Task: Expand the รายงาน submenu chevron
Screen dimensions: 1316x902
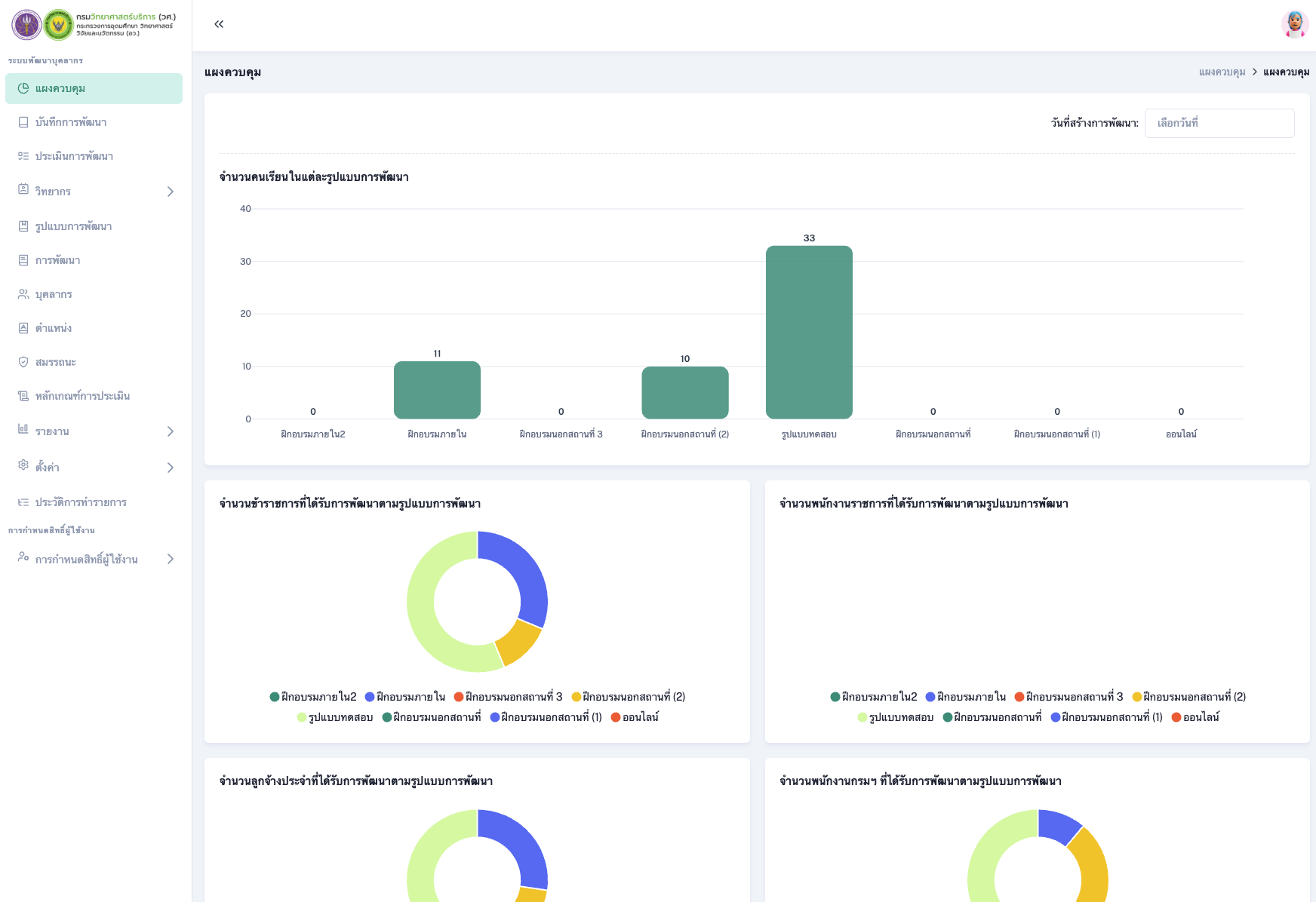Action: [x=171, y=431]
